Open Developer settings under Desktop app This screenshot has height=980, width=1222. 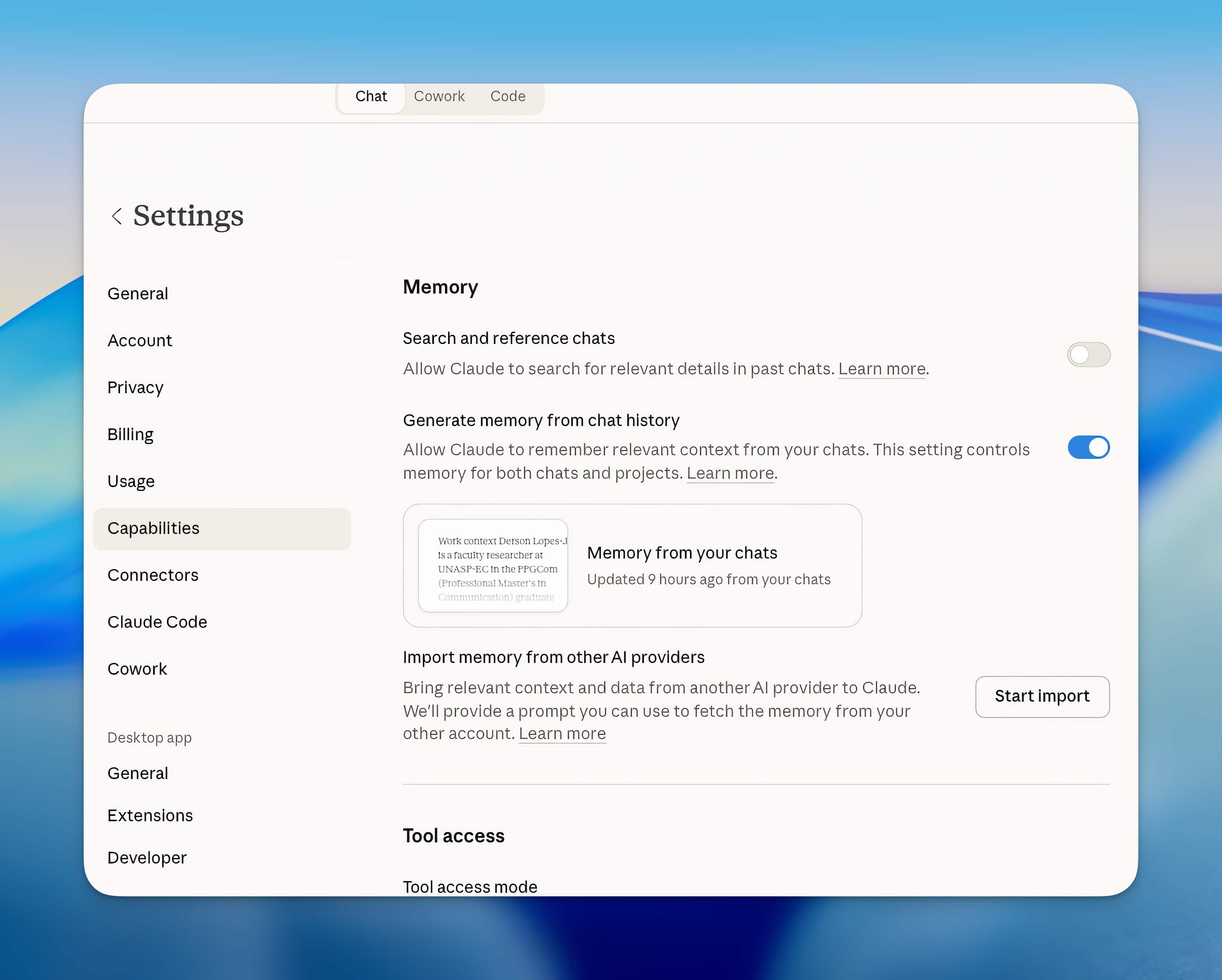pos(147,858)
